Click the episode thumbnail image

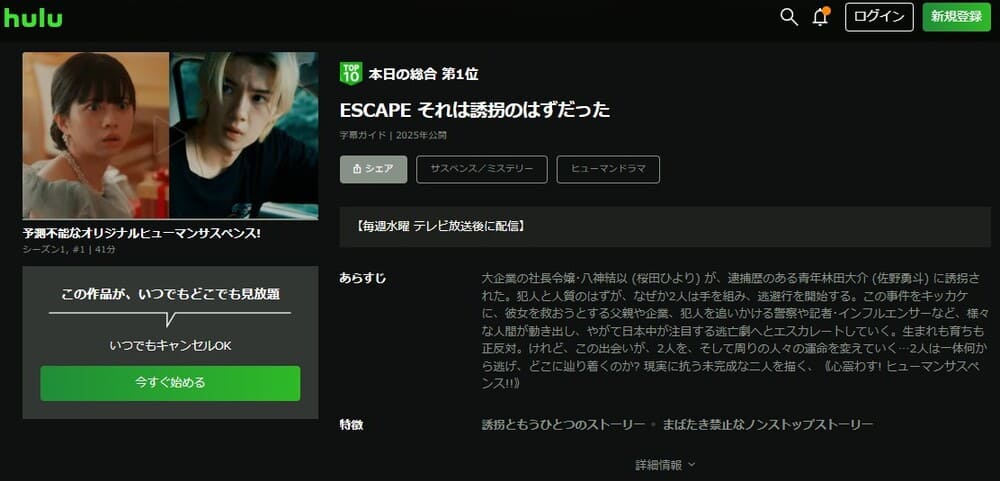(x=170, y=135)
